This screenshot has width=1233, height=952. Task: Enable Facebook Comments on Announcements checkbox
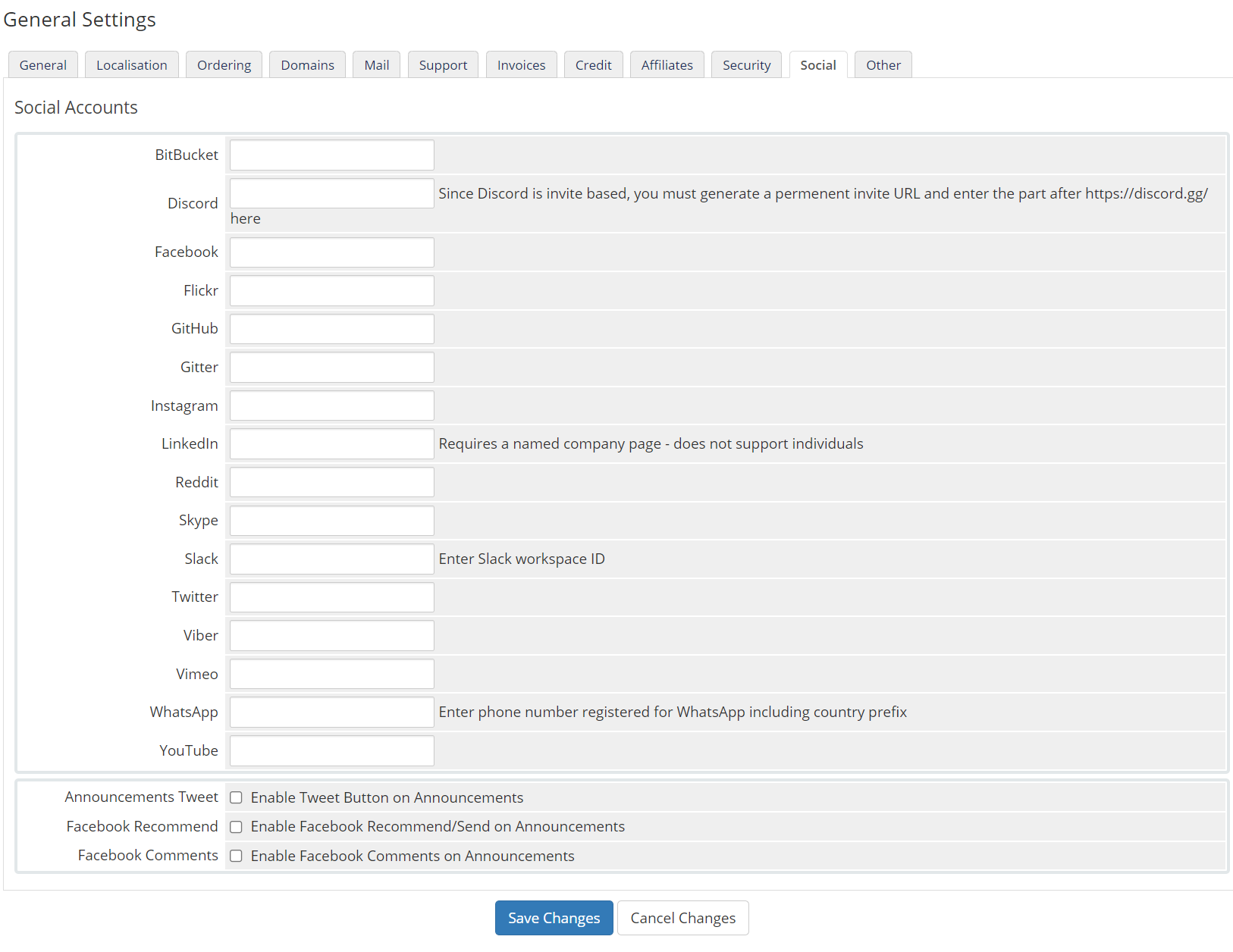[236, 856]
